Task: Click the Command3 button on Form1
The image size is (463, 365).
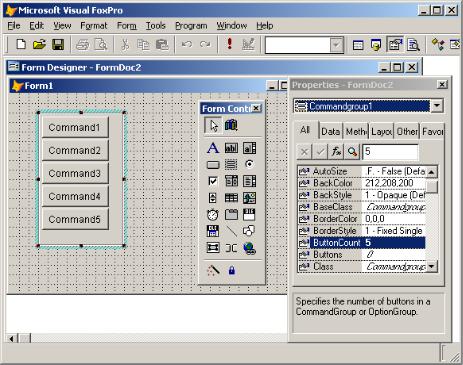Action: pos(75,173)
